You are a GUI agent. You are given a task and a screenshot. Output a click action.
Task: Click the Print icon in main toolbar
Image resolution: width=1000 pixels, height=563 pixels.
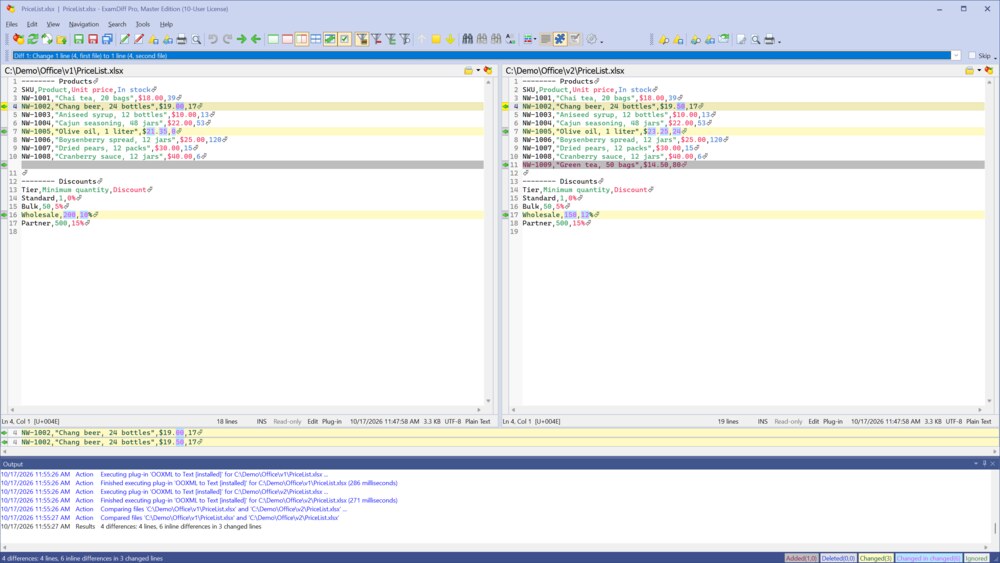[182, 40]
